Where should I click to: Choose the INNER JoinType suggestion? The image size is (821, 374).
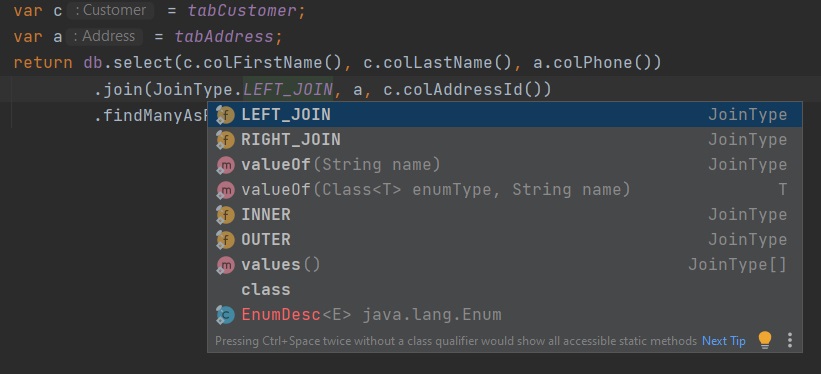pos(505,215)
